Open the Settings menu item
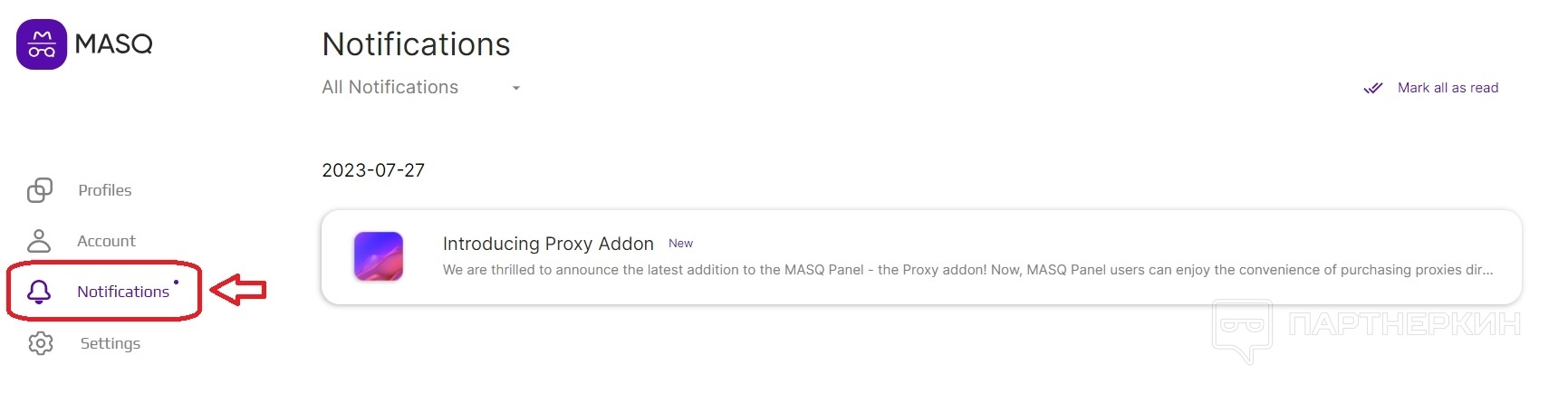The height and width of the screenshot is (413, 1568). tap(111, 343)
